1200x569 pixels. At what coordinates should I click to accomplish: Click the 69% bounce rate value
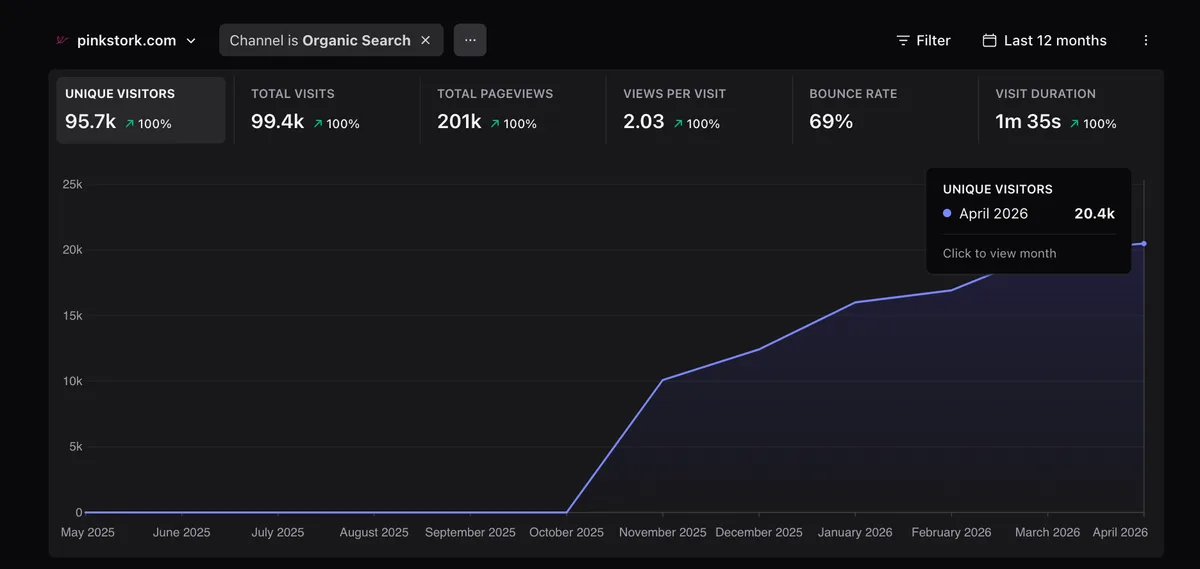click(831, 122)
